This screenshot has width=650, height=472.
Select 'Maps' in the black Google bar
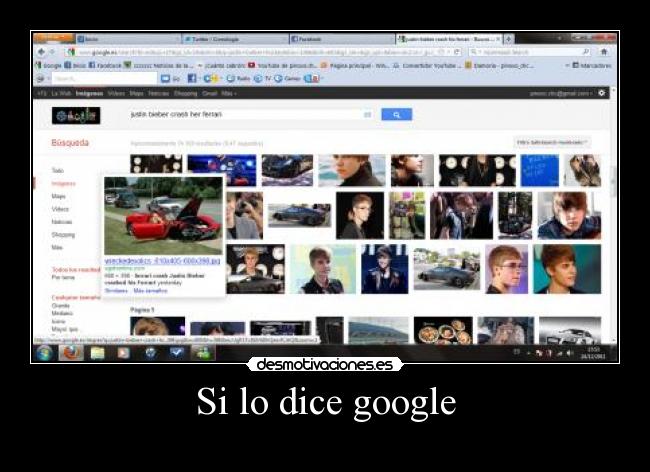click(x=136, y=93)
